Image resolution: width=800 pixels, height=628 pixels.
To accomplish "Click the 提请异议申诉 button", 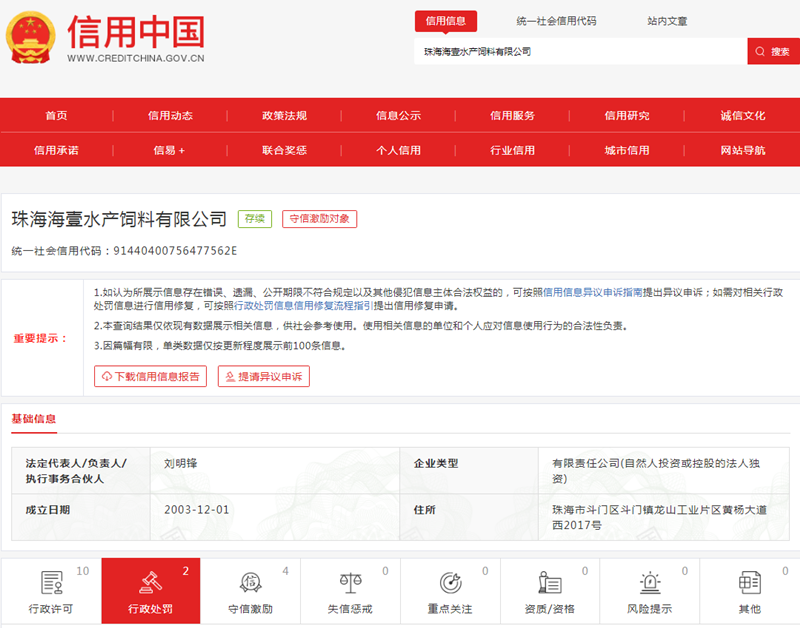I will 264,376.
